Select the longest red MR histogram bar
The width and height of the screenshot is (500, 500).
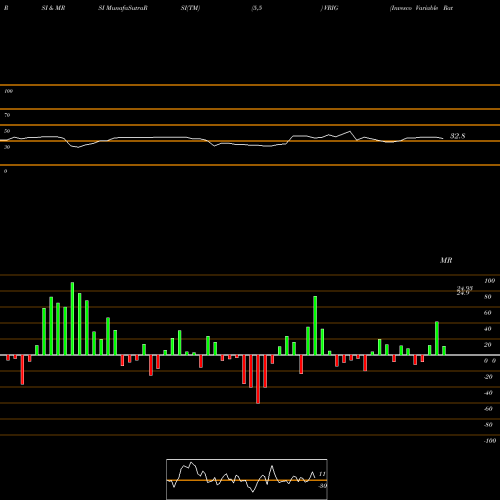click(x=258, y=379)
